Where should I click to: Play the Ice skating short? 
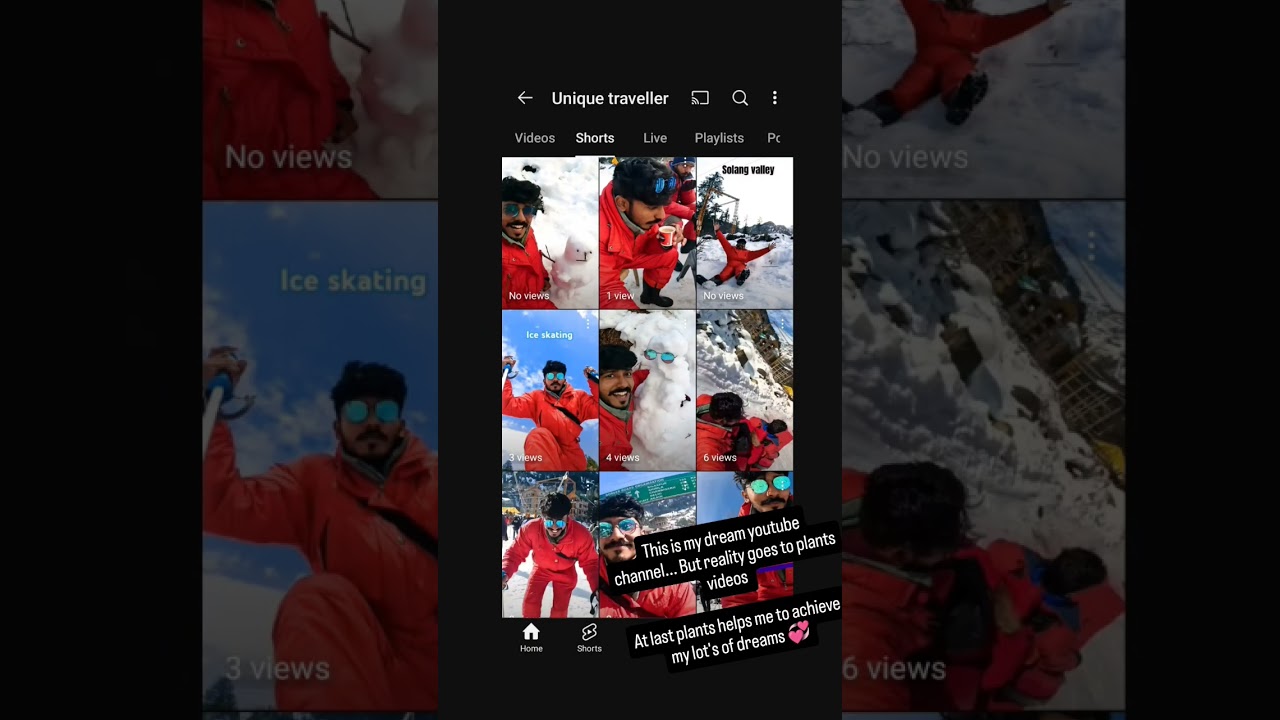click(x=549, y=390)
